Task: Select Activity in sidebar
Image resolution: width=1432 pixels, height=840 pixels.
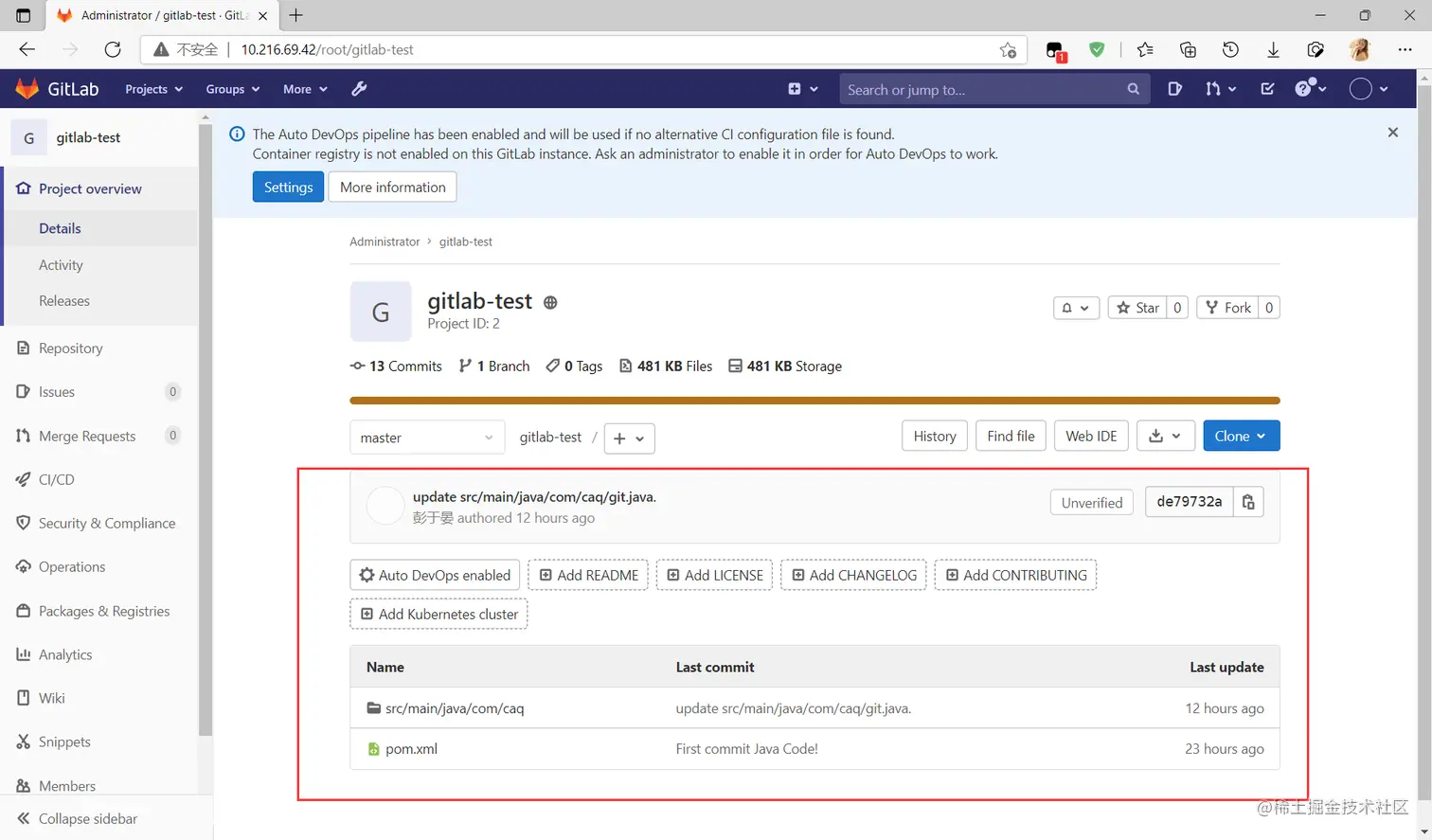Action: (x=61, y=265)
